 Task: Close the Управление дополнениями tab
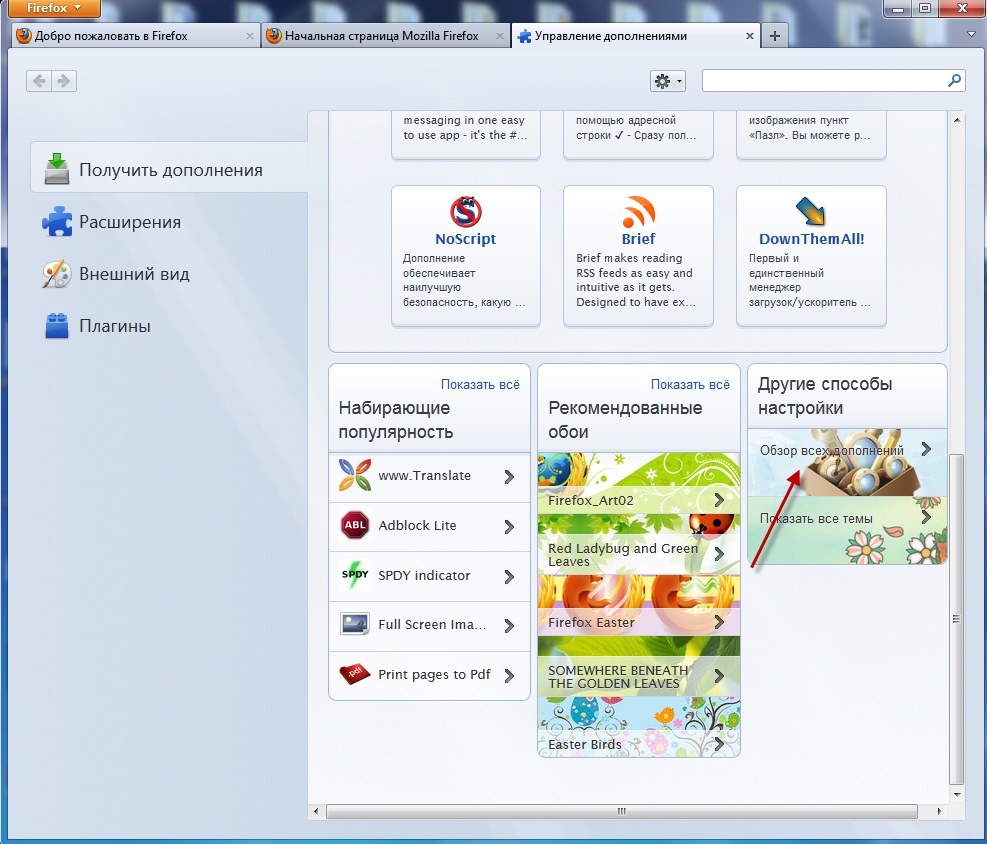pyautogui.click(x=750, y=36)
